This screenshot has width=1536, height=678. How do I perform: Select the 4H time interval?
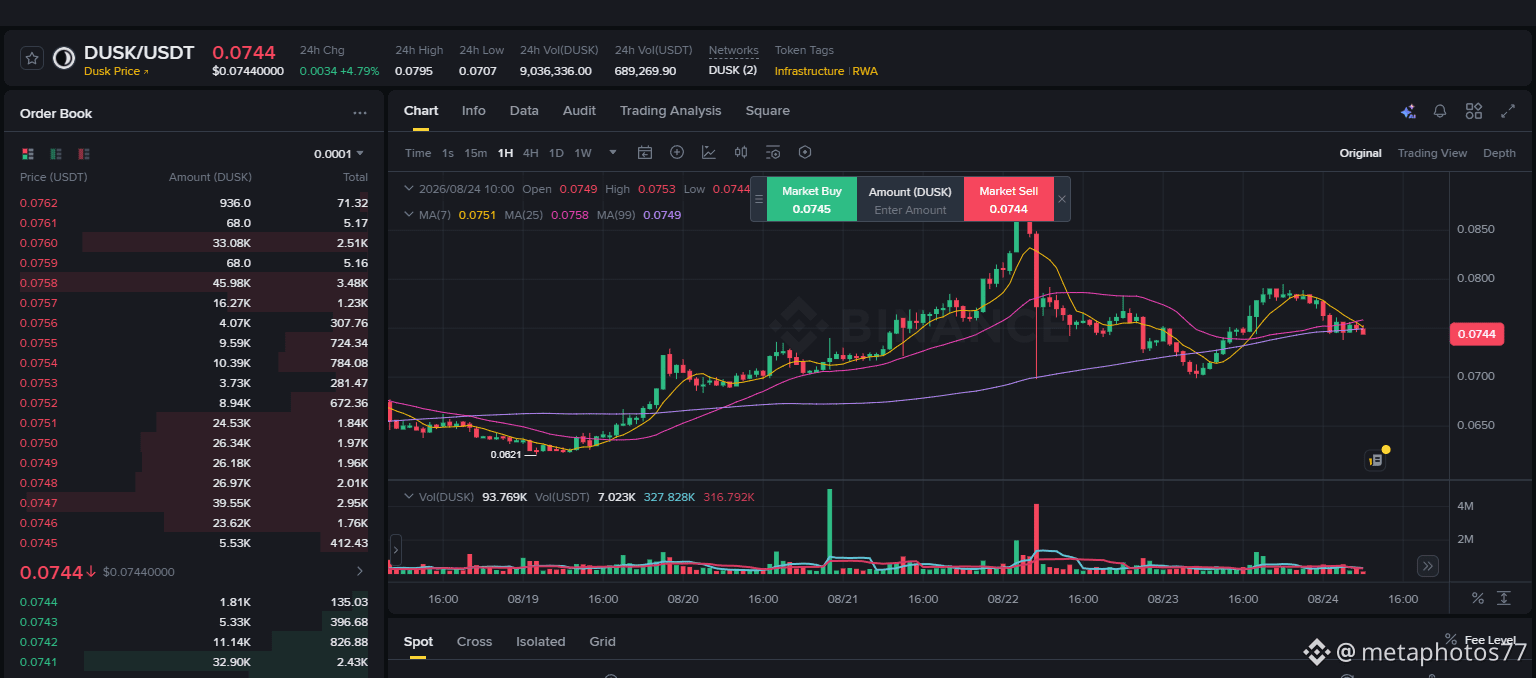[x=531, y=153]
